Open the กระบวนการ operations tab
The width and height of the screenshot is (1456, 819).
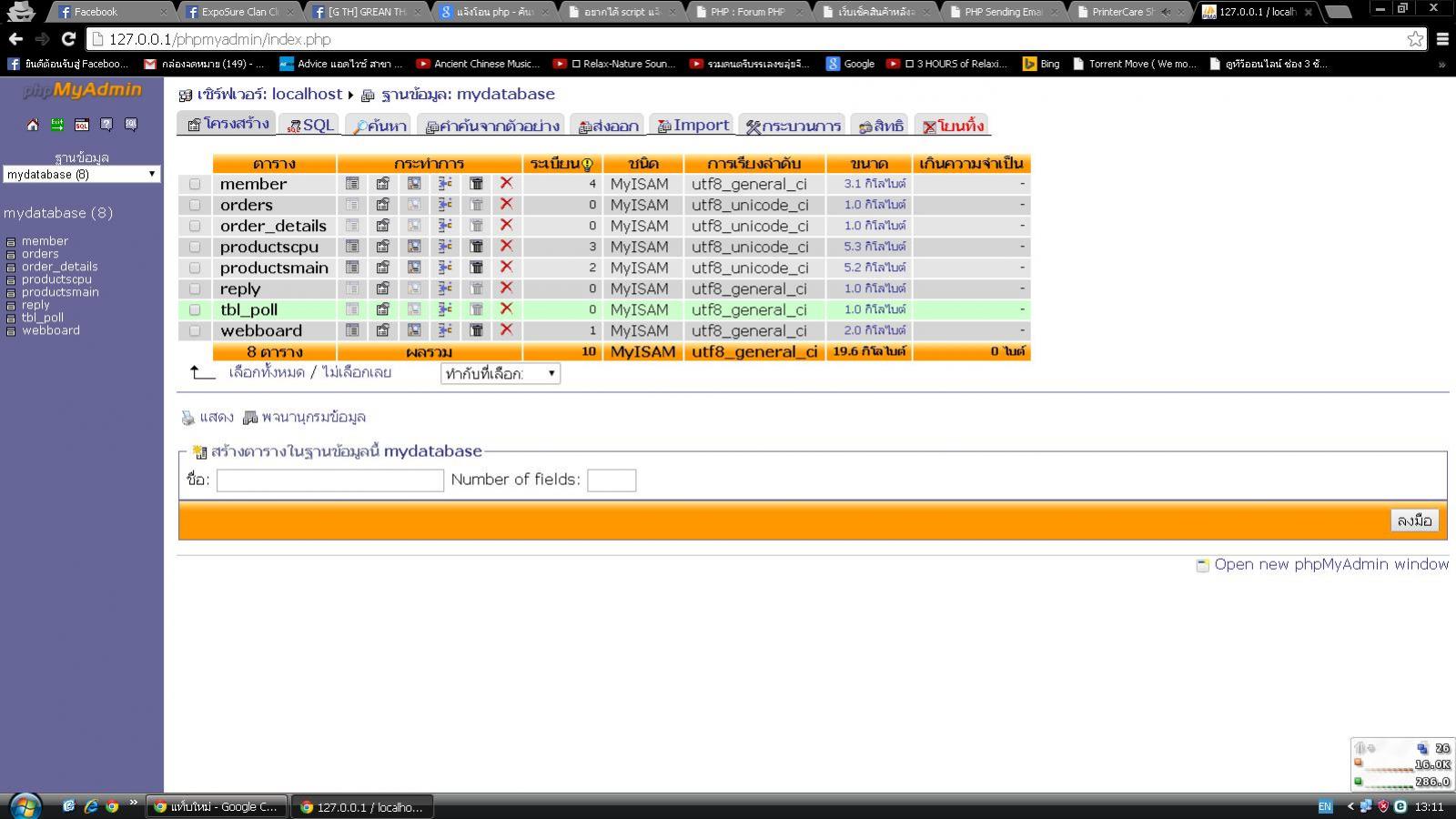point(794,126)
